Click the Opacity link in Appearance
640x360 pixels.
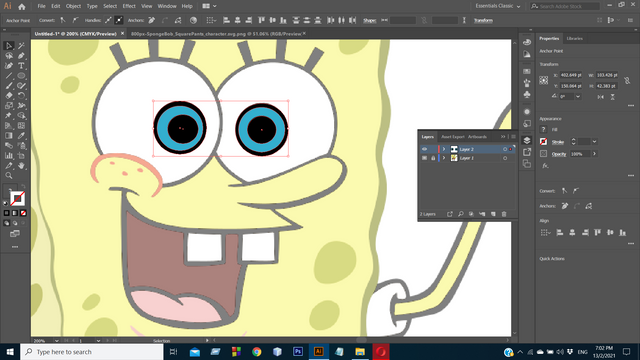pos(559,154)
